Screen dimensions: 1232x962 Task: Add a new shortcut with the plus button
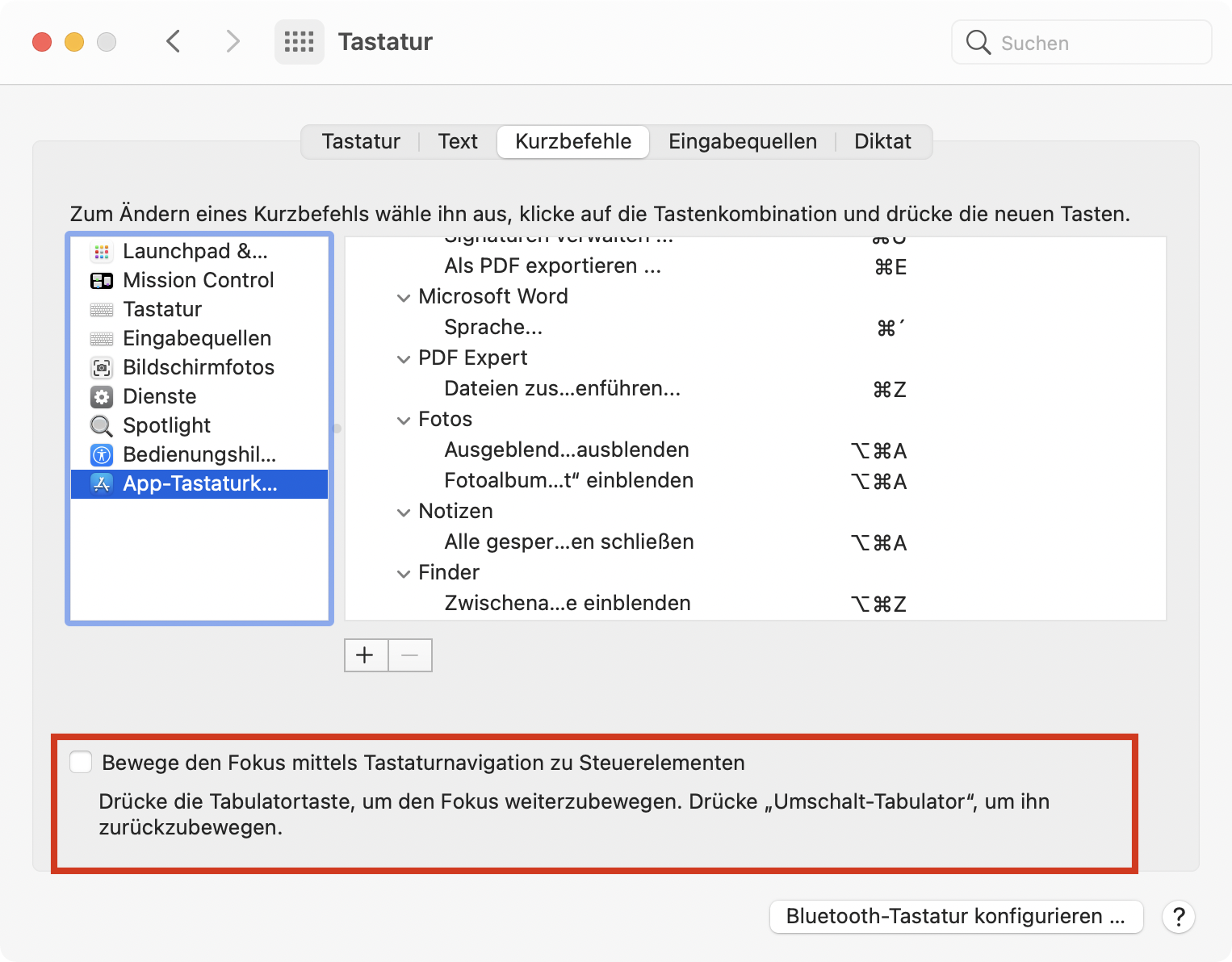(x=366, y=655)
